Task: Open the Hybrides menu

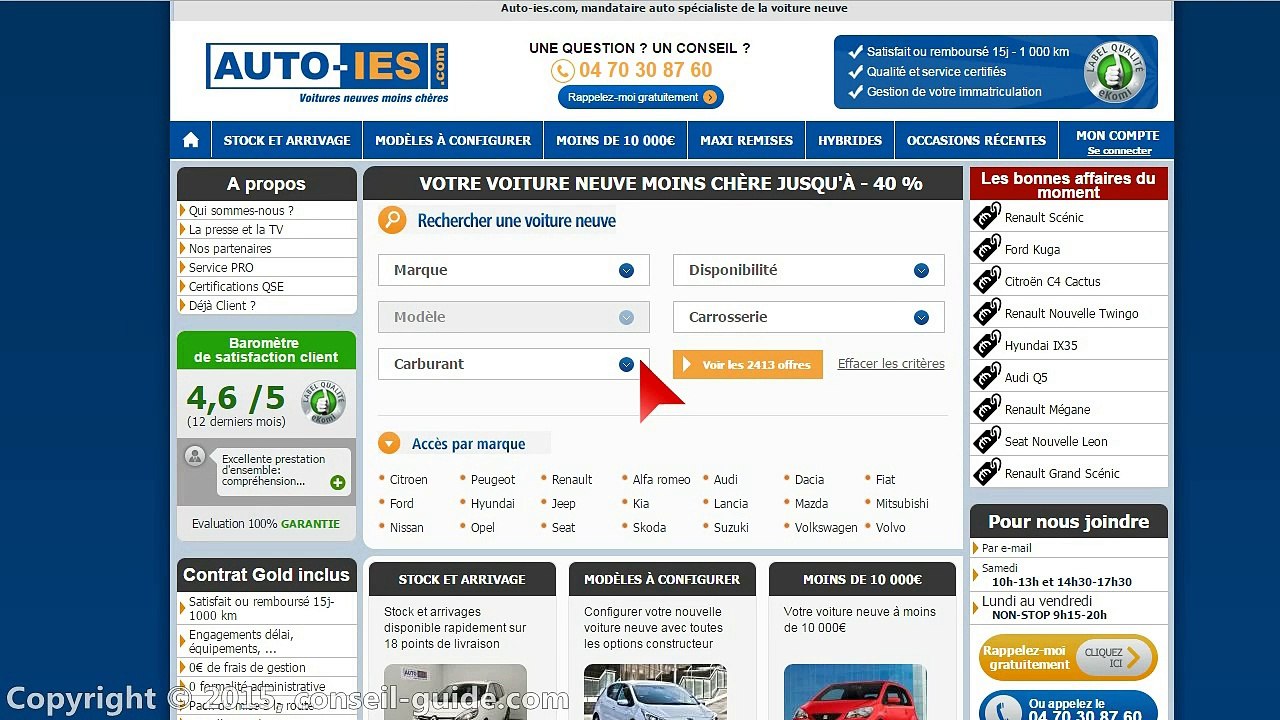Action: pos(850,140)
